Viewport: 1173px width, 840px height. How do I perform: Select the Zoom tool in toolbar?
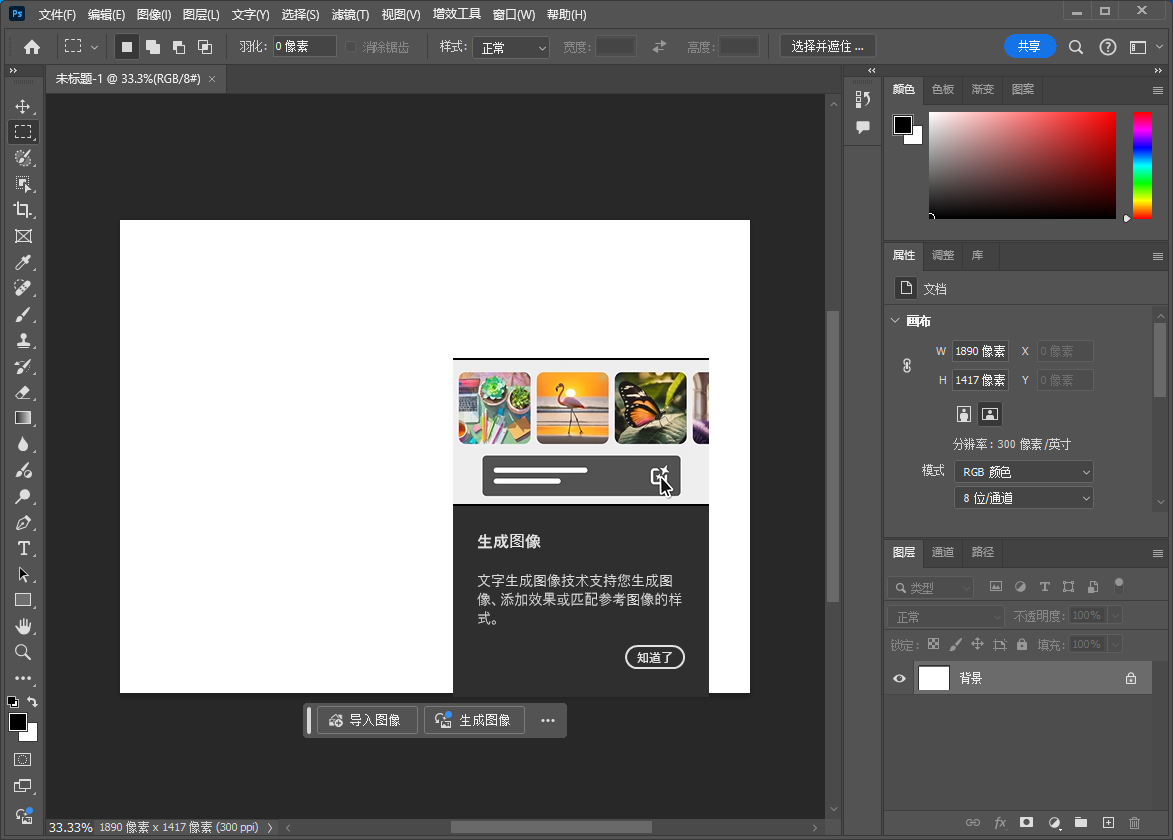pyautogui.click(x=22, y=652)
